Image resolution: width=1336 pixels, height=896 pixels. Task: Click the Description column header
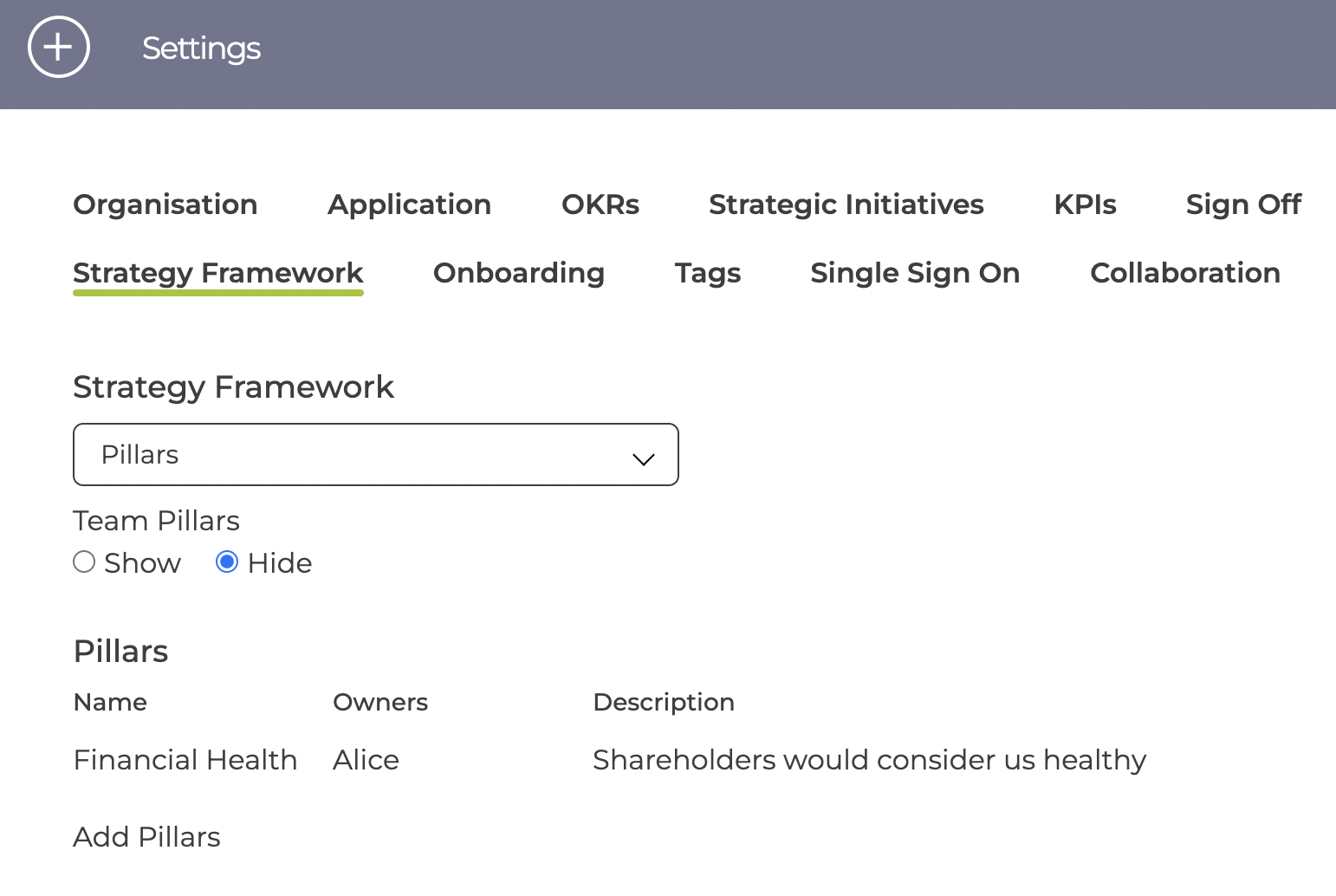pos(664,702)
